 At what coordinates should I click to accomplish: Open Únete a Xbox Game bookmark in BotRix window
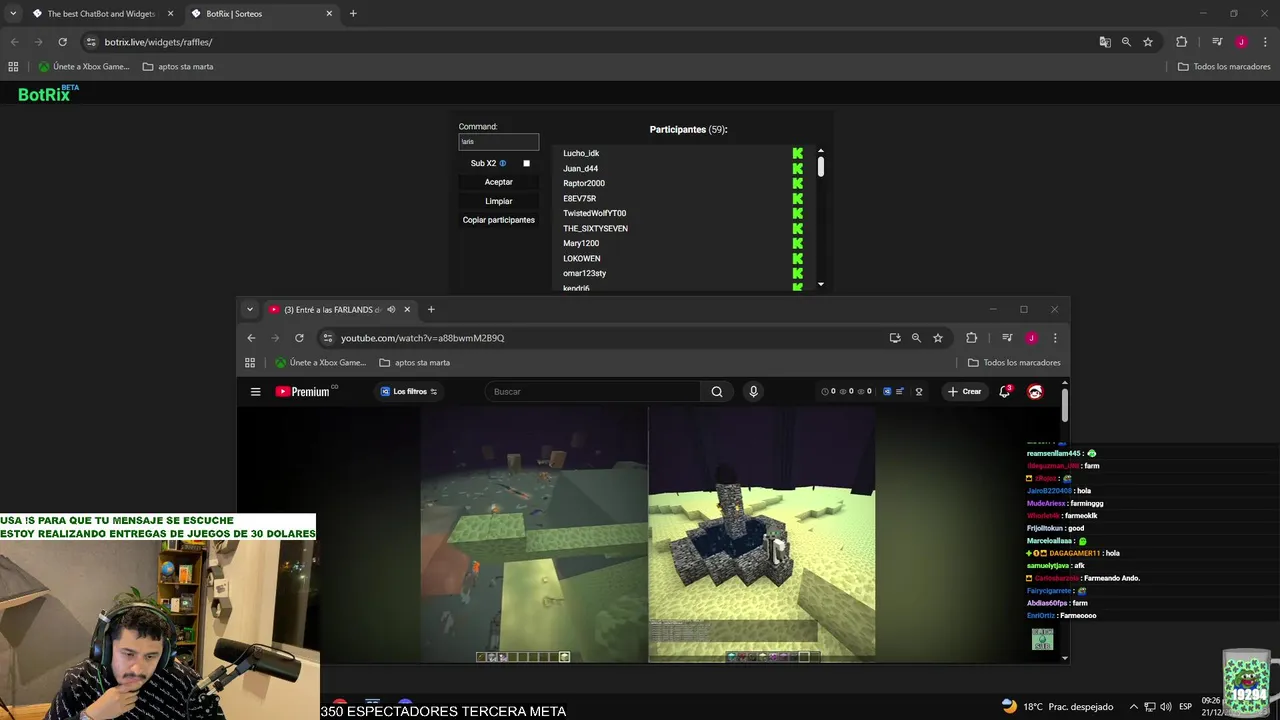pos(84,67)
